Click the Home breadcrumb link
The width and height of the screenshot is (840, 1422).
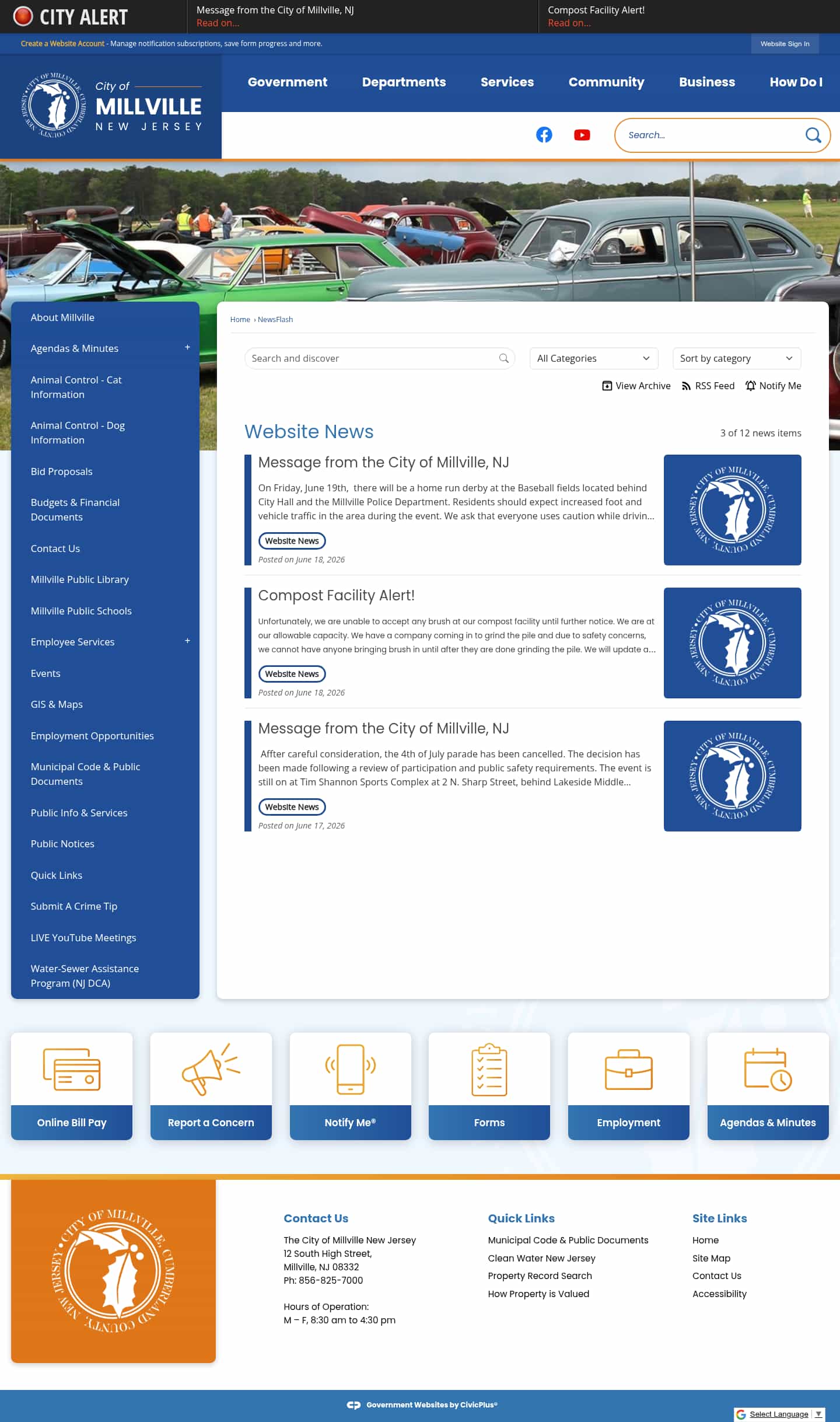240,320
